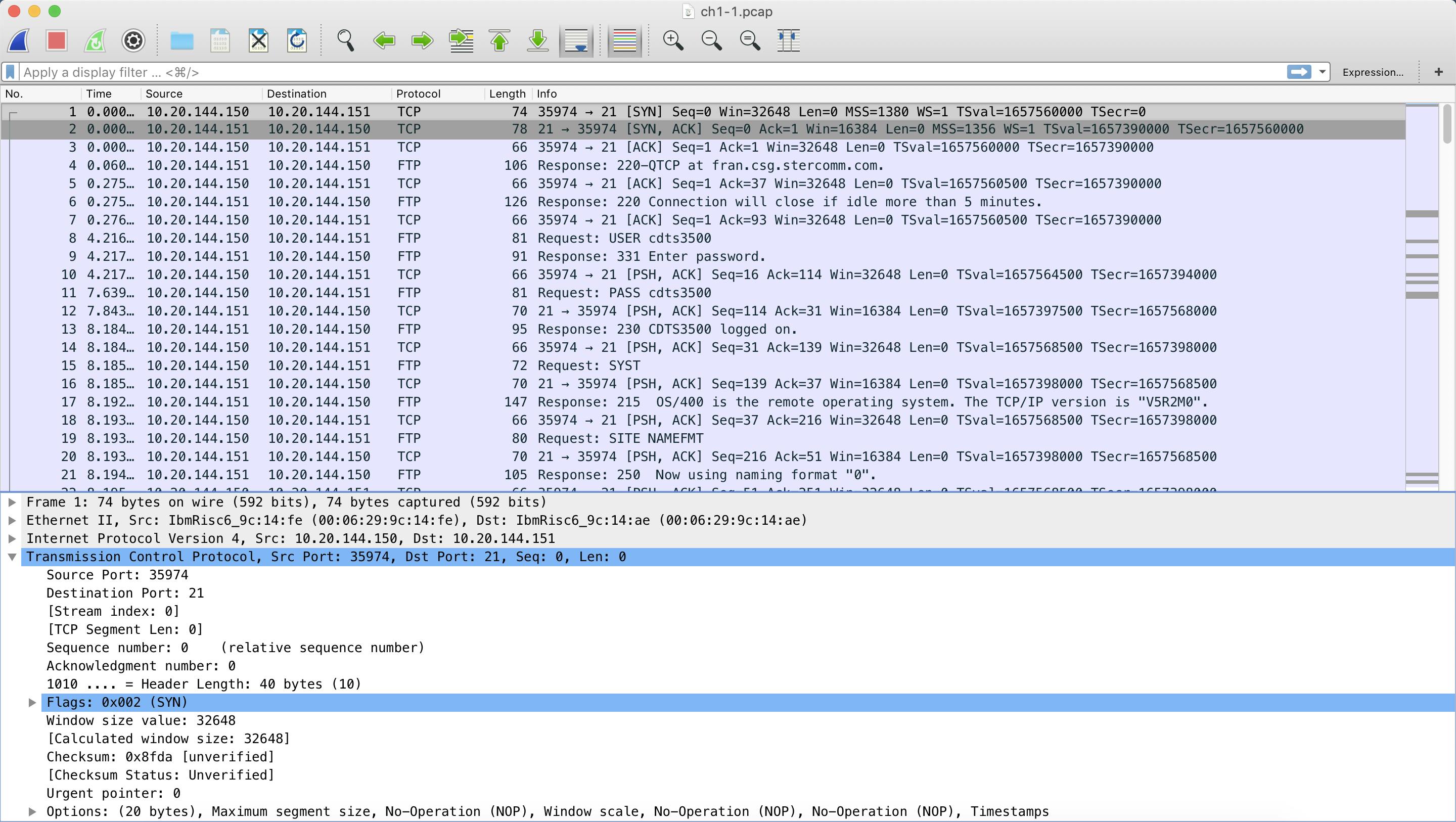
Task: Start capture with the shark fin icon
Action: pos(19,41)
